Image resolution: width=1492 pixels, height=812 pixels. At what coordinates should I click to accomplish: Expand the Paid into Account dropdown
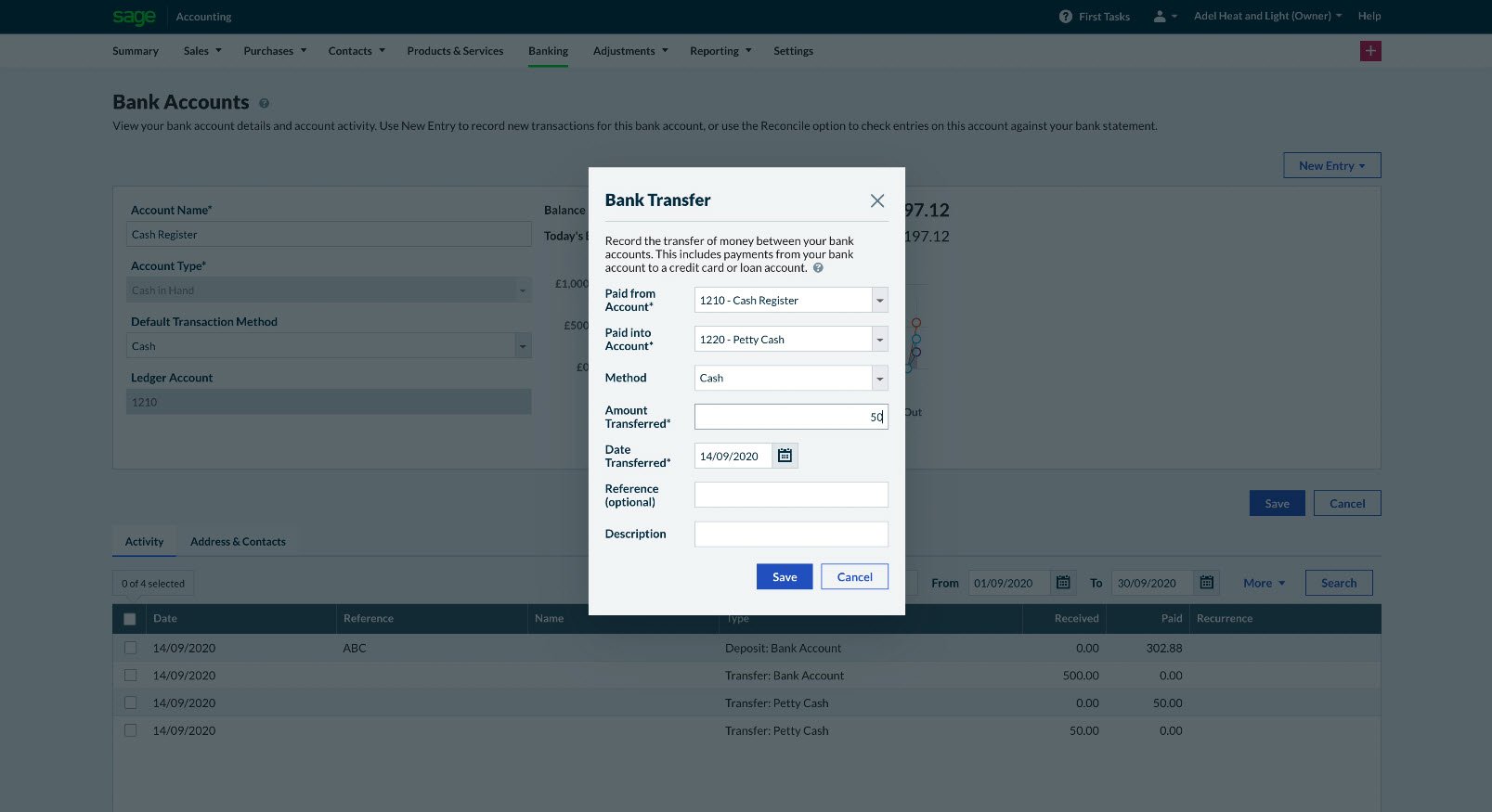[879, 340]
